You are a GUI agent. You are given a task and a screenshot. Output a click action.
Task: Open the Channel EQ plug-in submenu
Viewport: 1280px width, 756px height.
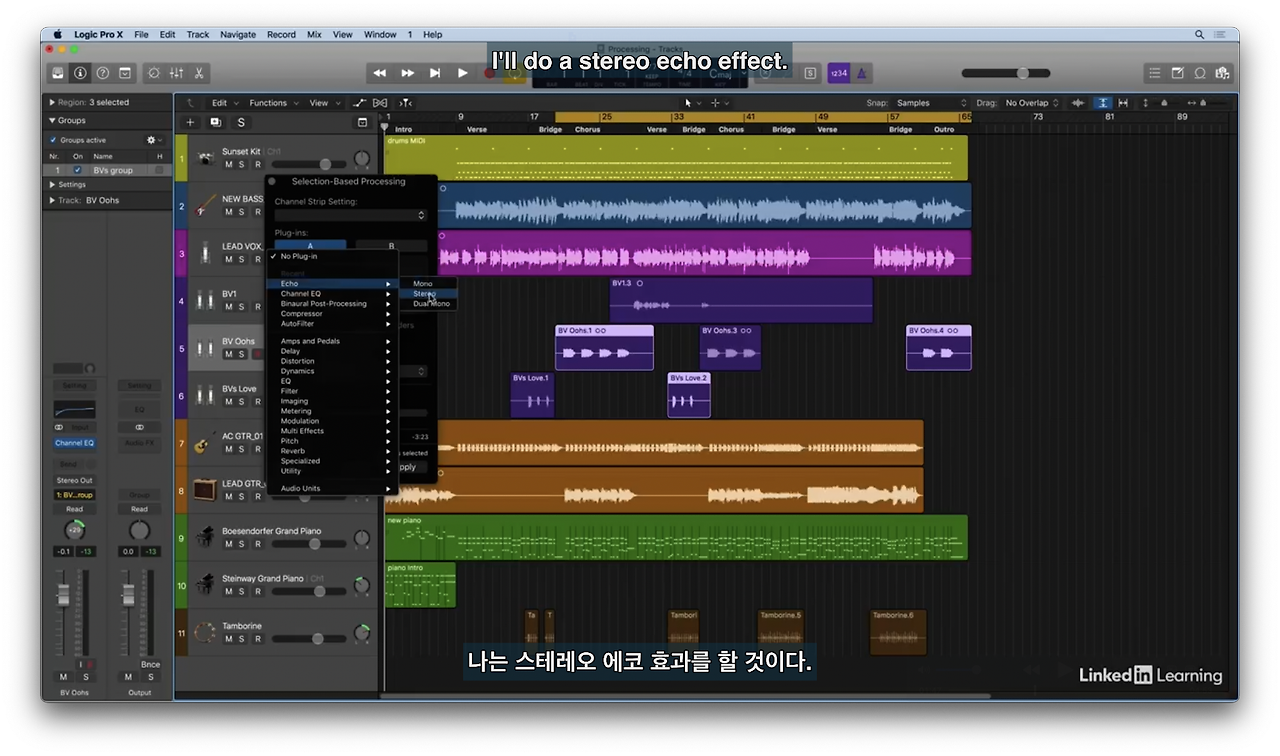coord(332,294)
